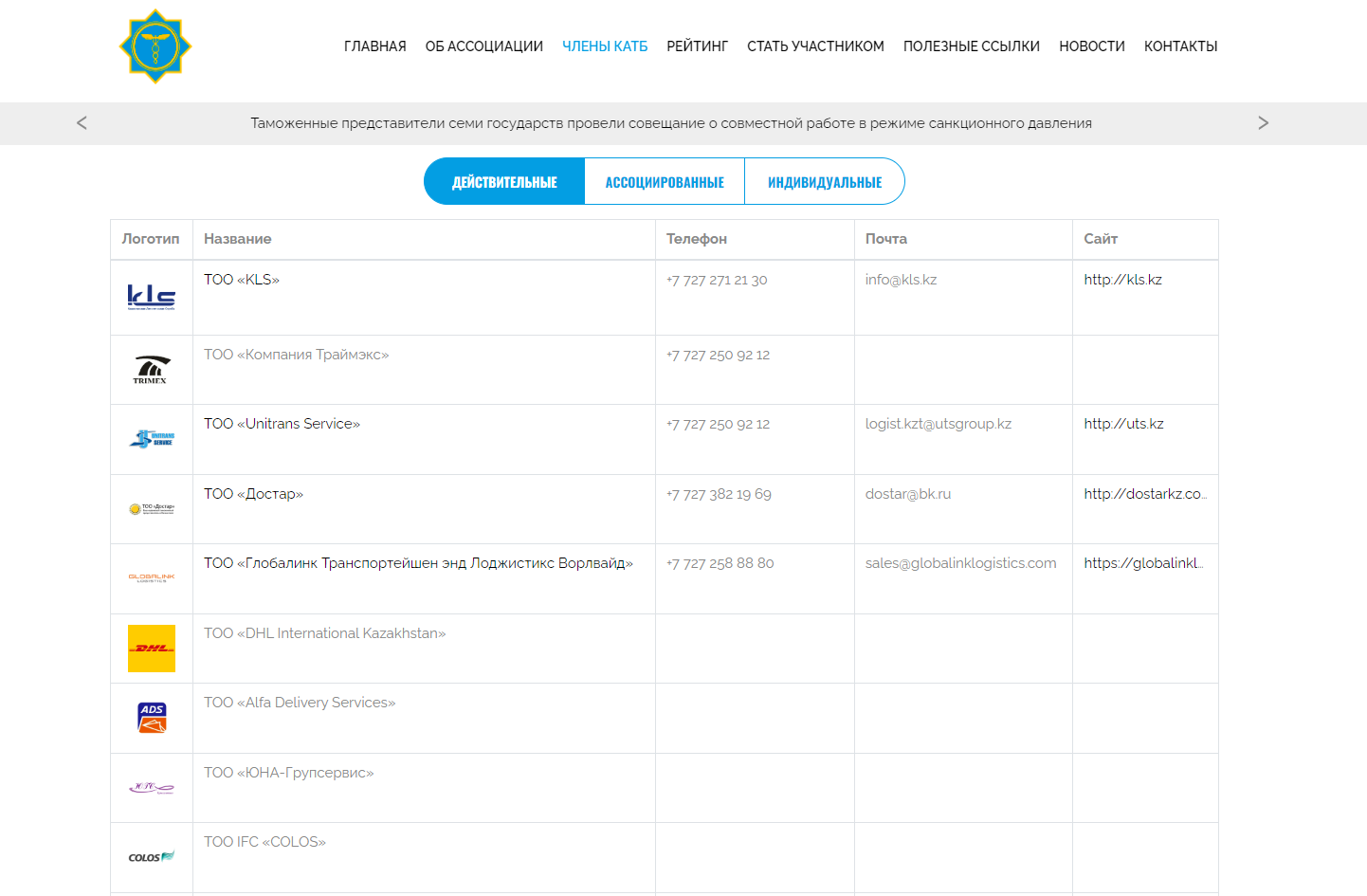Image resolution: width=1367 pixels, height=896 pixels.
Task: Click the association emblem logo
Action: pos(155,46)
